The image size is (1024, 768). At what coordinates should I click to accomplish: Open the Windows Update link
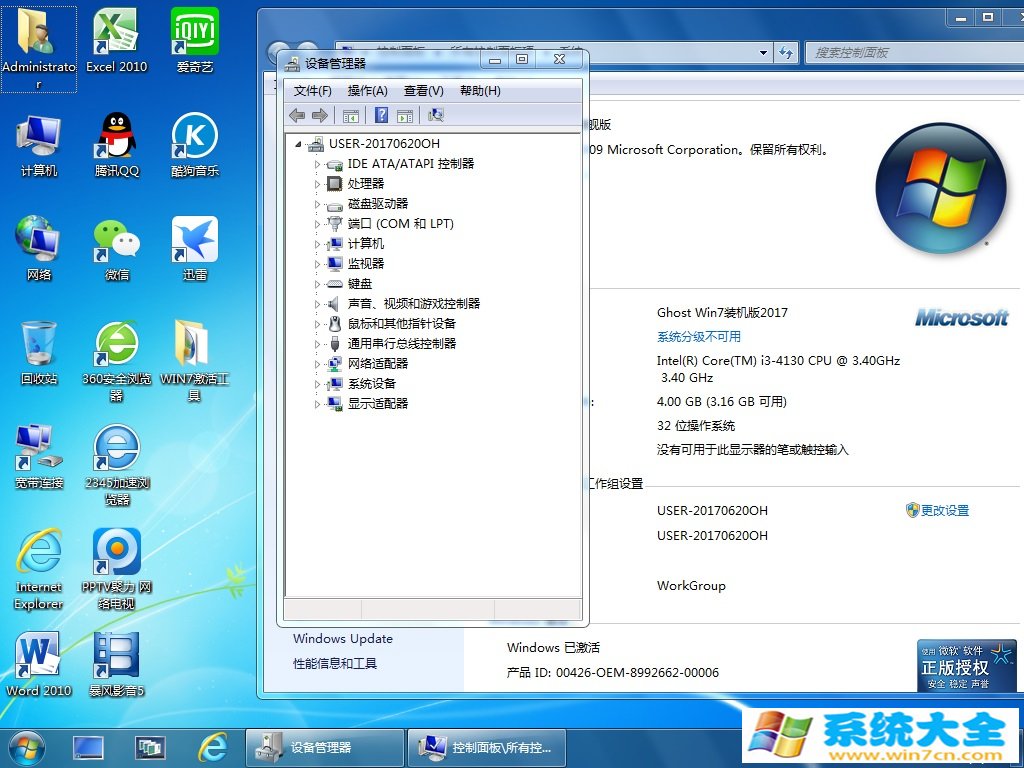point(342,639)
